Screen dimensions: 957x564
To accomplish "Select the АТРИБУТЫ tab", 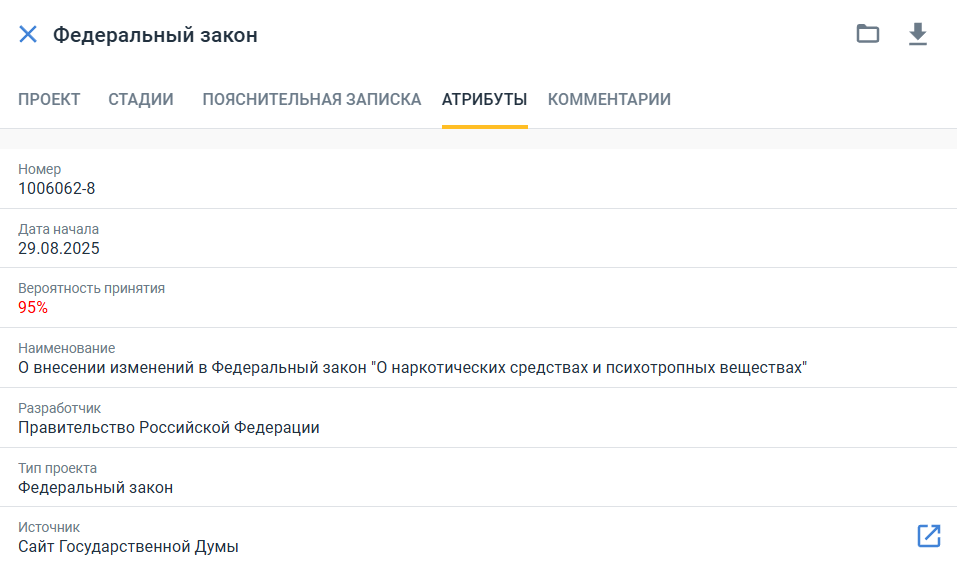I will [x=485, y=99].
